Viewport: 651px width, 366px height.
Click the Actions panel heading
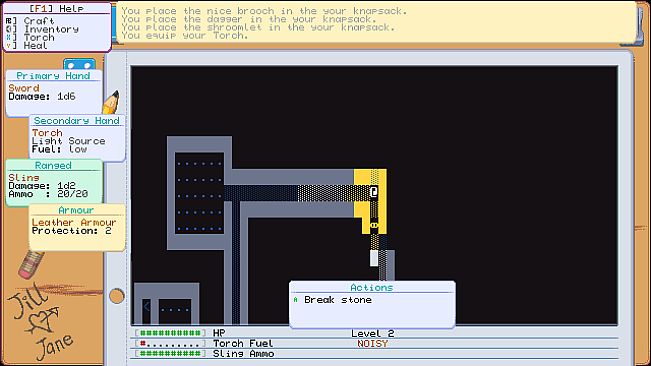tap(372, 287)
